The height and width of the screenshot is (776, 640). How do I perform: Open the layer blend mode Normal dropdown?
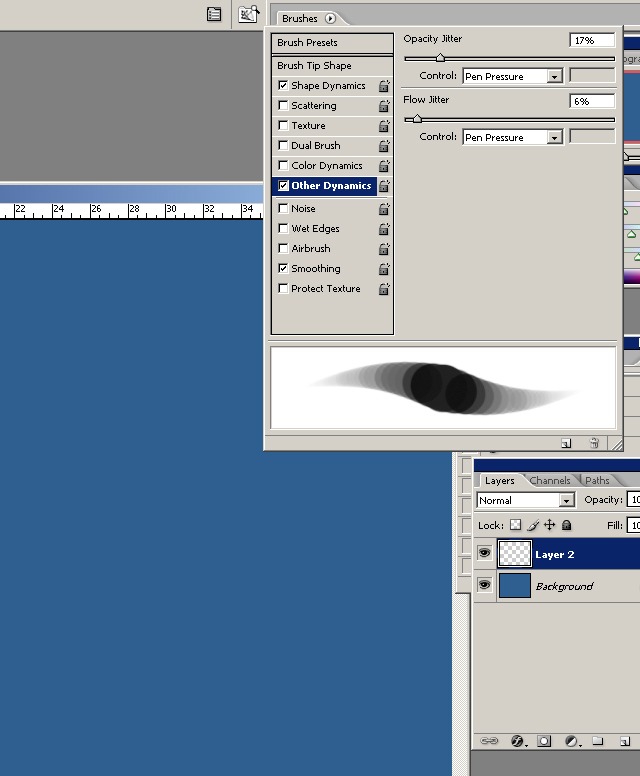526,500
